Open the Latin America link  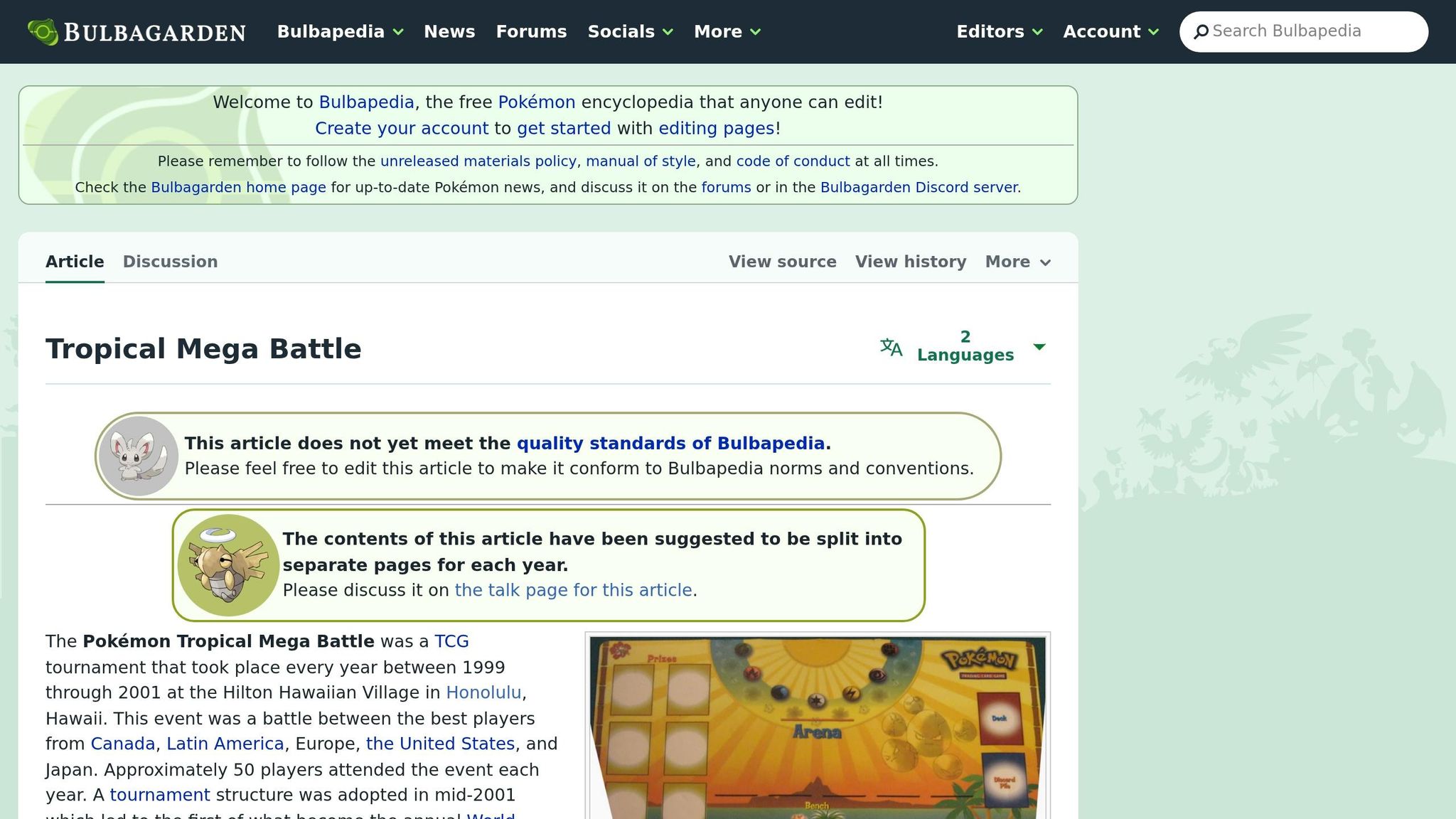pos(225,744)
